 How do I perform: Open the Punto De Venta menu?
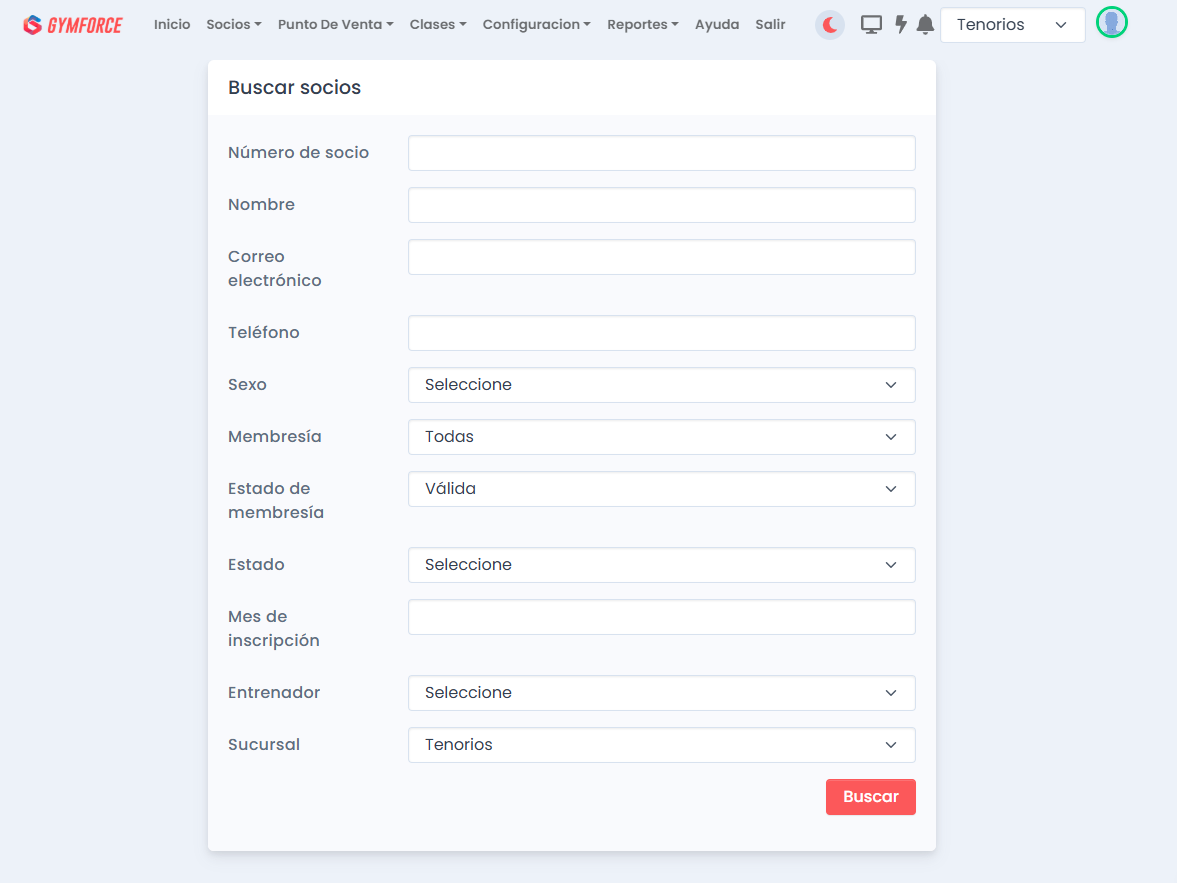(335, 25)
